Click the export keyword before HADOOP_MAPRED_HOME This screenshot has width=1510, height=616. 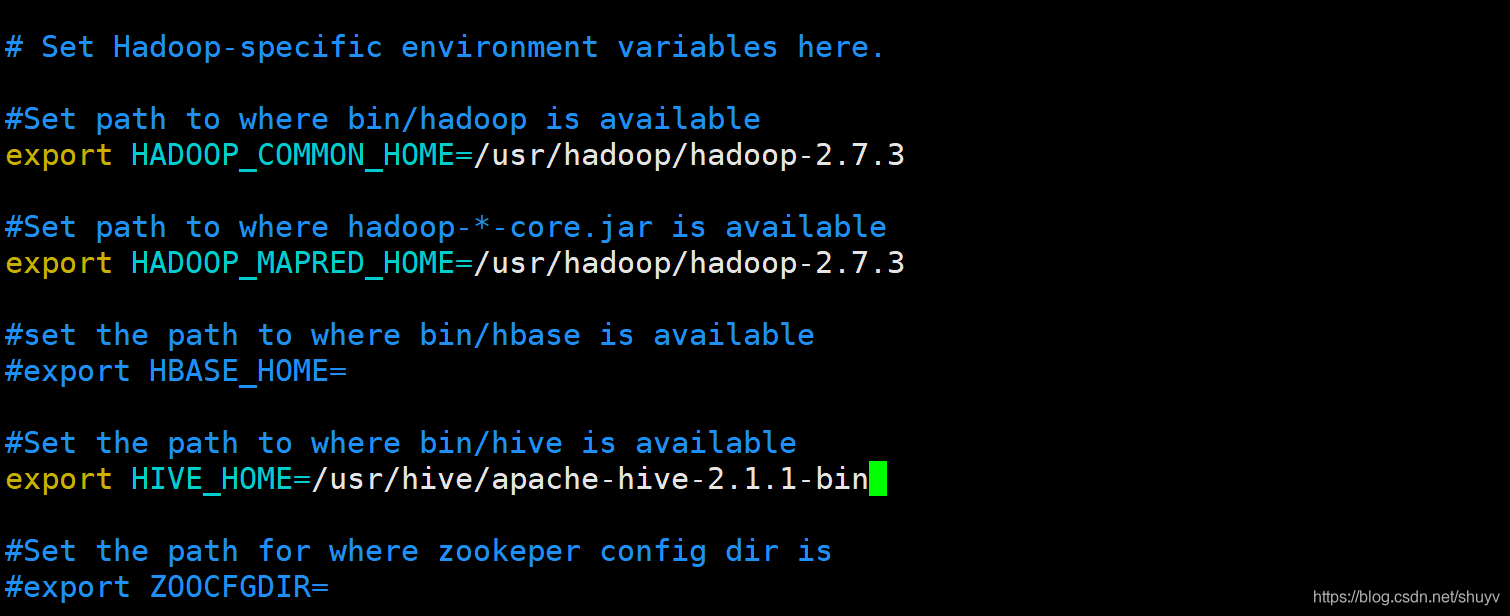(59, 263)
